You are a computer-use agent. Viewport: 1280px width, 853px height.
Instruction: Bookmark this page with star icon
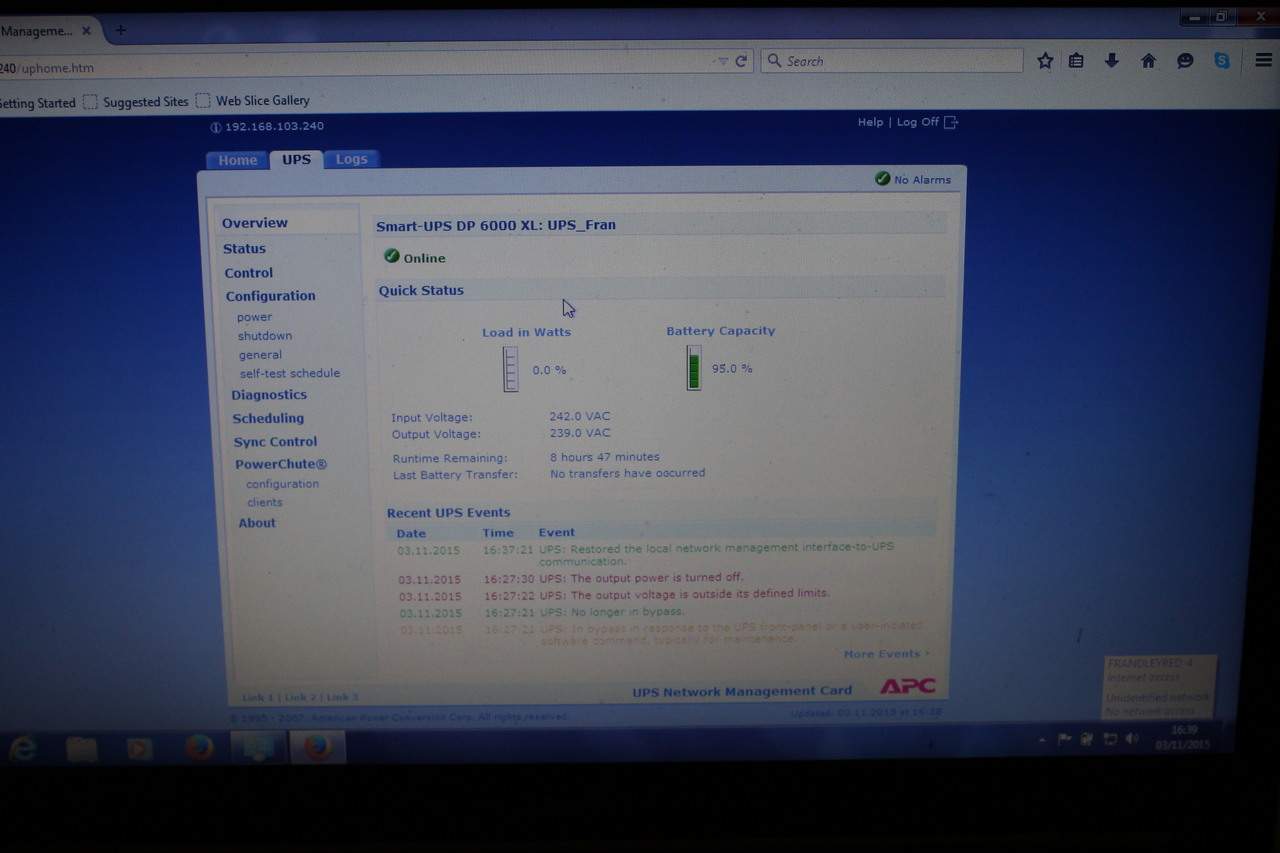1045,61
